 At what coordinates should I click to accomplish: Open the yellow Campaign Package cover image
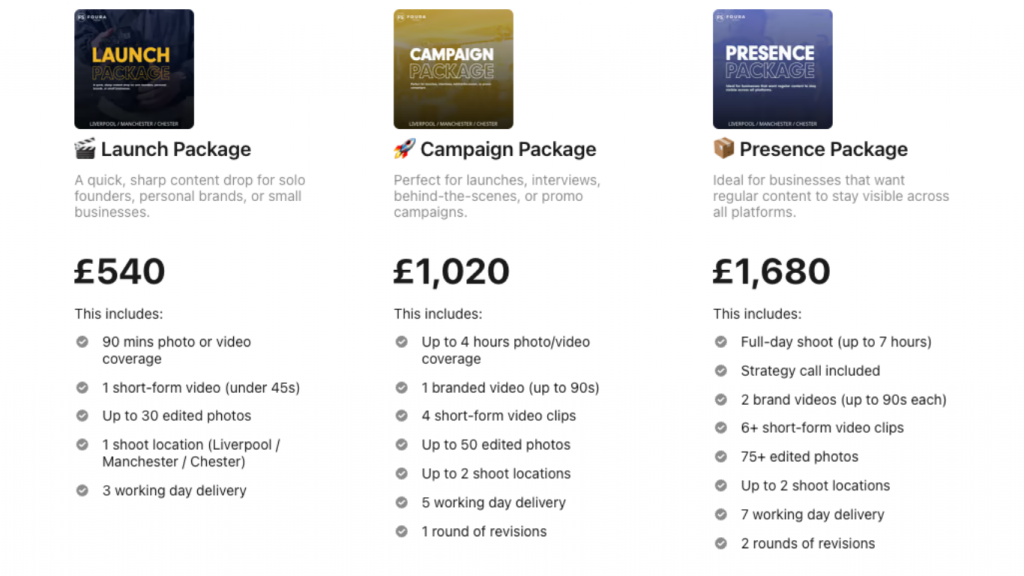(453, 69)
